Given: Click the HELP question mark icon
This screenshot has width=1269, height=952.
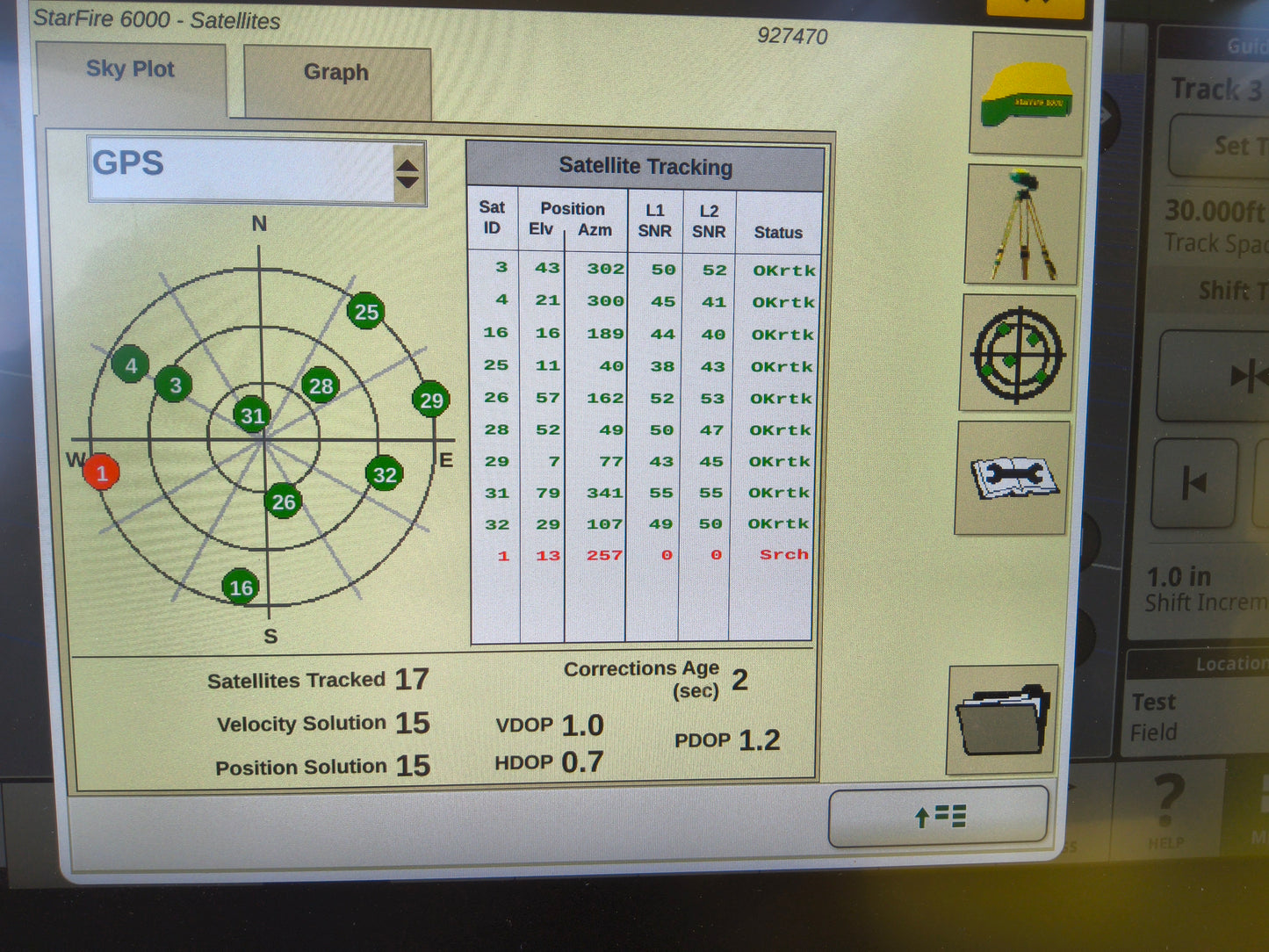Looking at the screenshot, I should (x=1168, y=804).
